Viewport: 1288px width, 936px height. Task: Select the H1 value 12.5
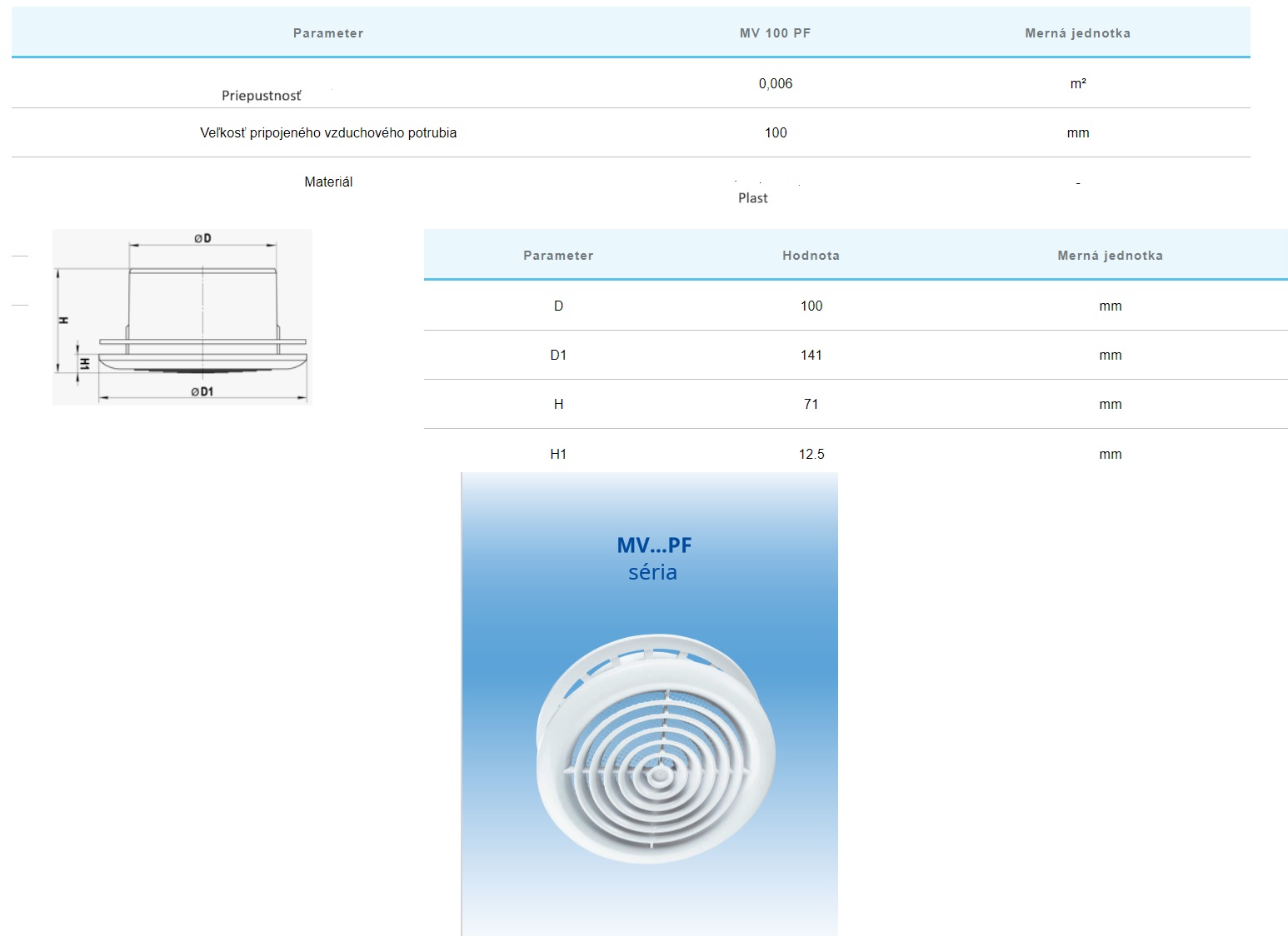(x=811, y=454)
